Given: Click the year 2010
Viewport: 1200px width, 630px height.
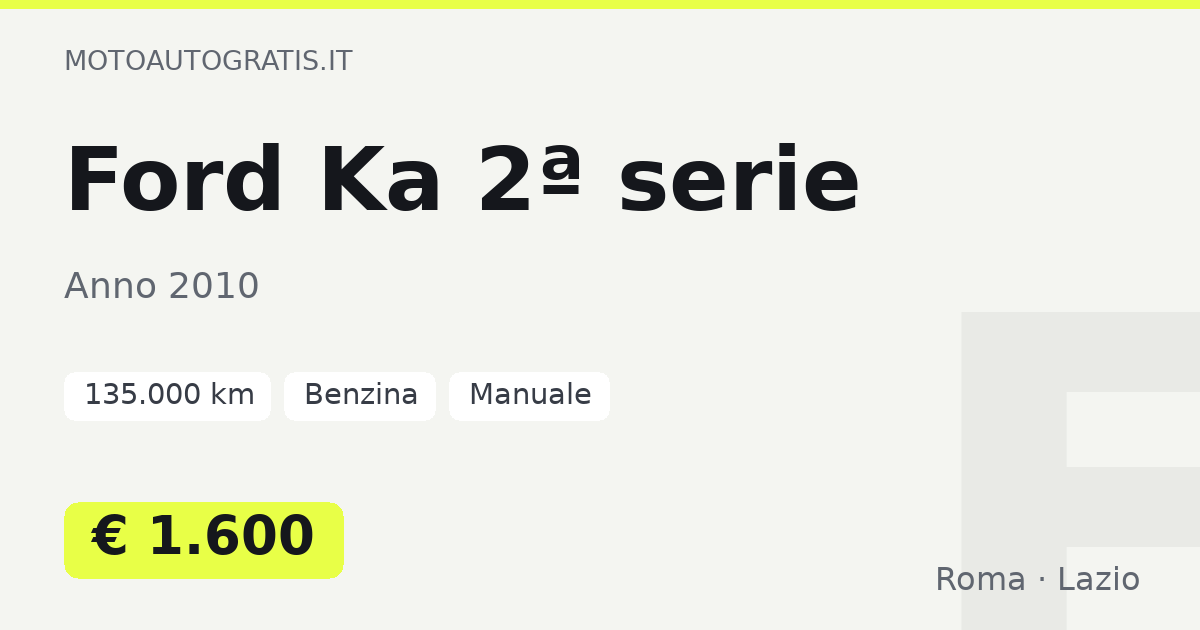Looking at the screenshot, I should [x=213, y=287].
